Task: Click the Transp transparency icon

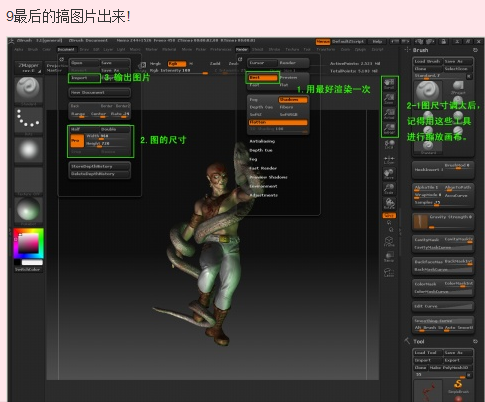Action: 389,257
